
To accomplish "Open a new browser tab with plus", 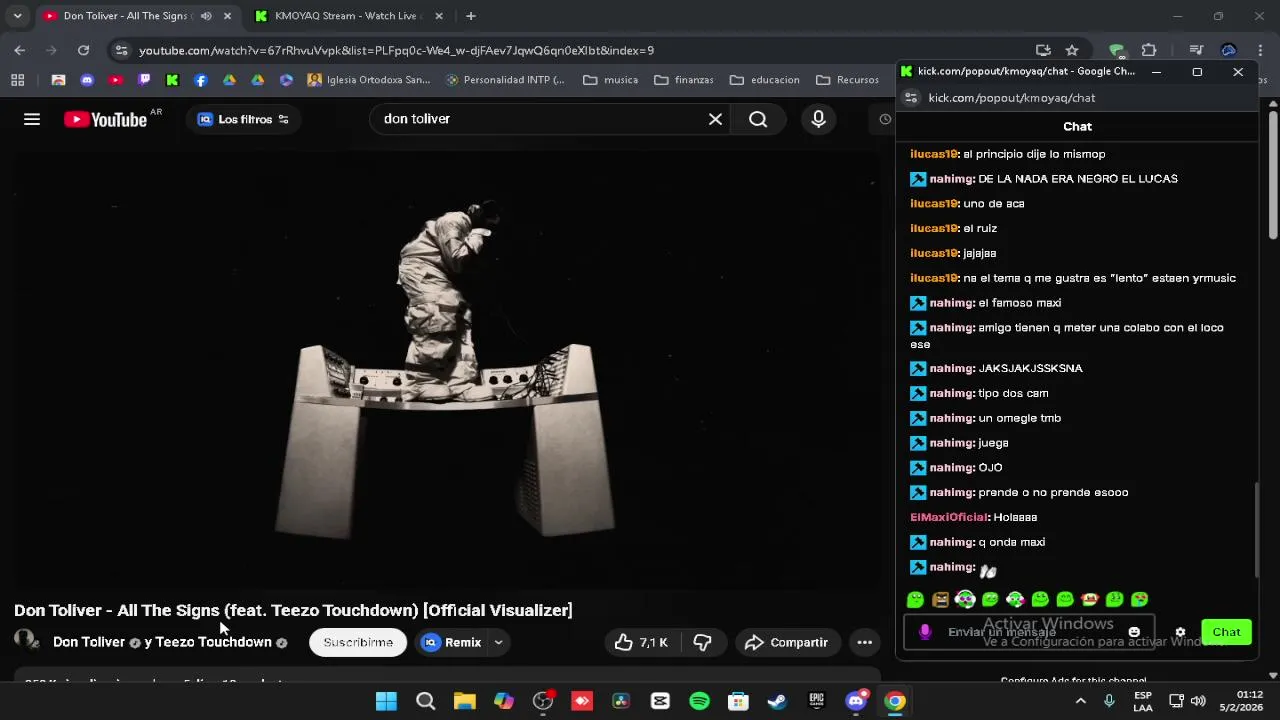I will (470, 16).
